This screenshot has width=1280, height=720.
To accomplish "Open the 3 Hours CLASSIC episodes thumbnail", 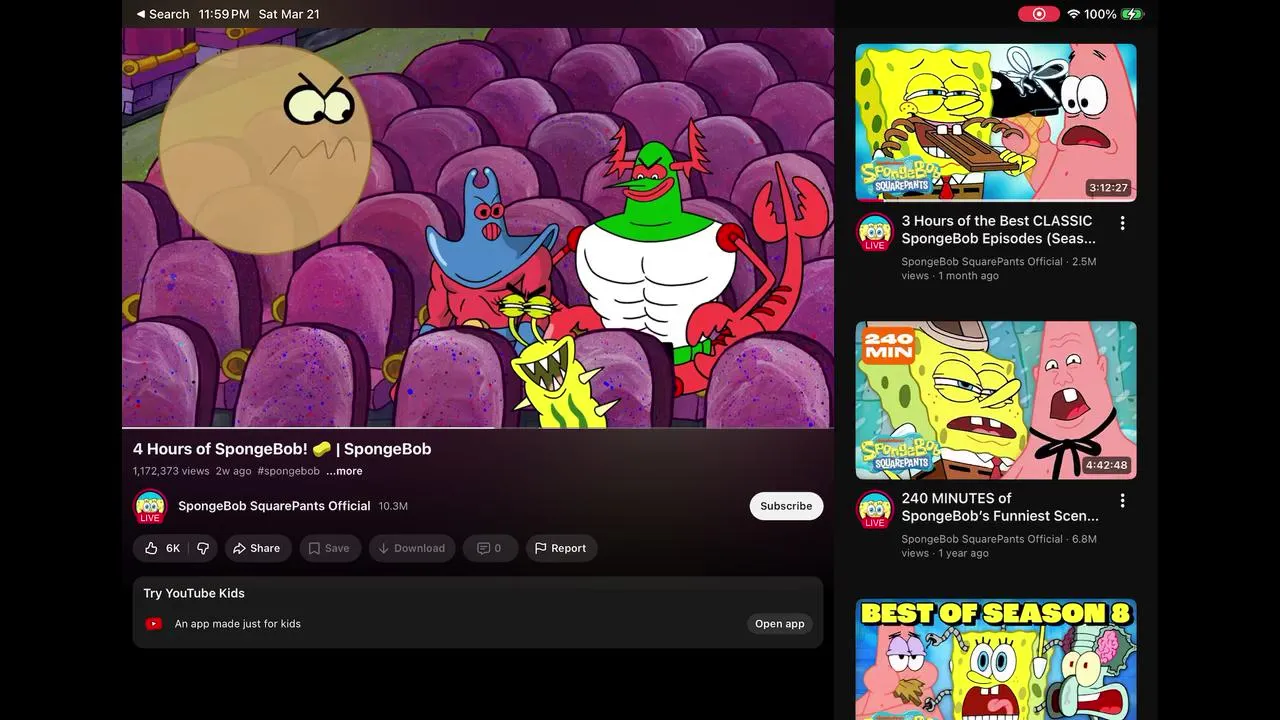I will pos(996,122).
